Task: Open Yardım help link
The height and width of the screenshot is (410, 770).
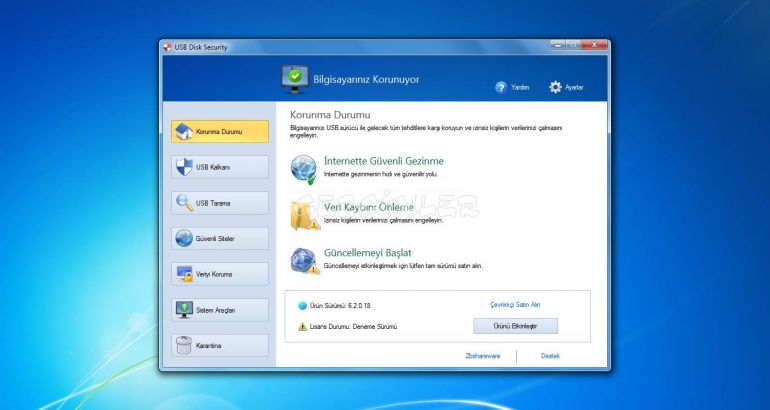Action: 520,87
